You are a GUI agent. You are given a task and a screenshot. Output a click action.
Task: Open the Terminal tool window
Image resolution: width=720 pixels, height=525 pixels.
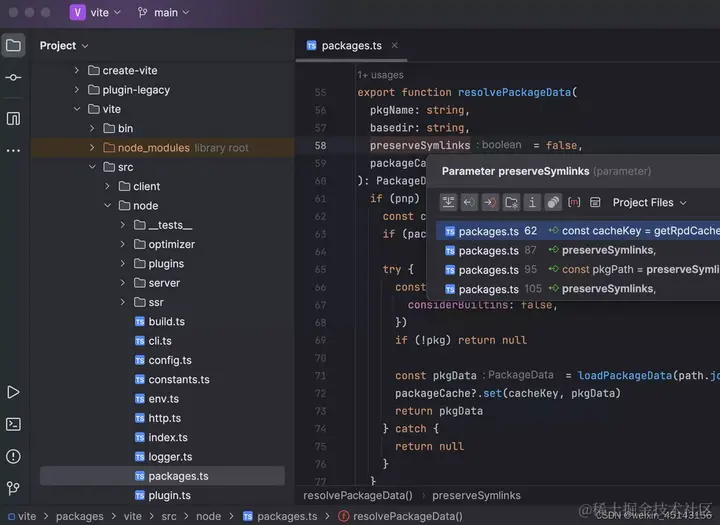(13, 424)
